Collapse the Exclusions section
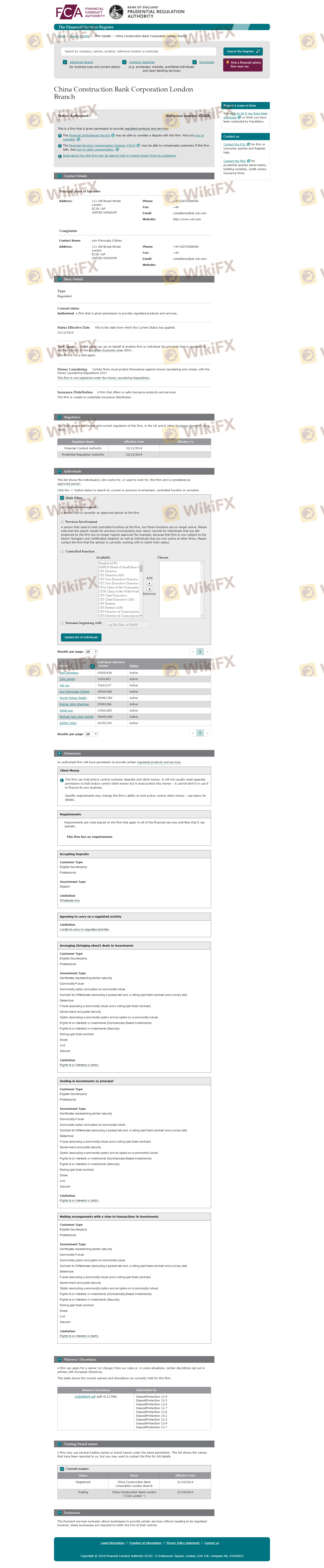 click(x=59, y=1513)
